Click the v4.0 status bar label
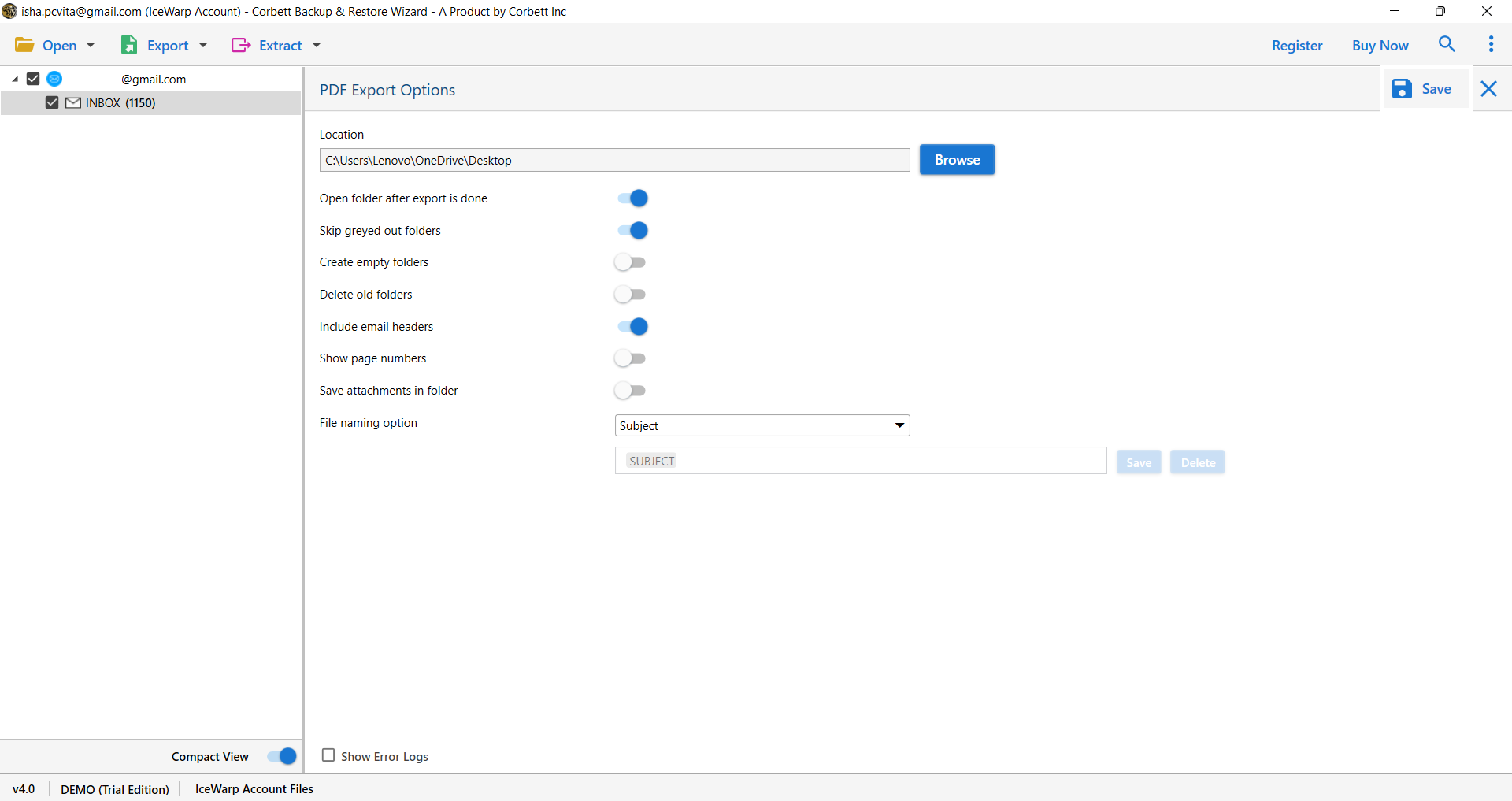Screen dimensions: 1512x801 (24, 789)
